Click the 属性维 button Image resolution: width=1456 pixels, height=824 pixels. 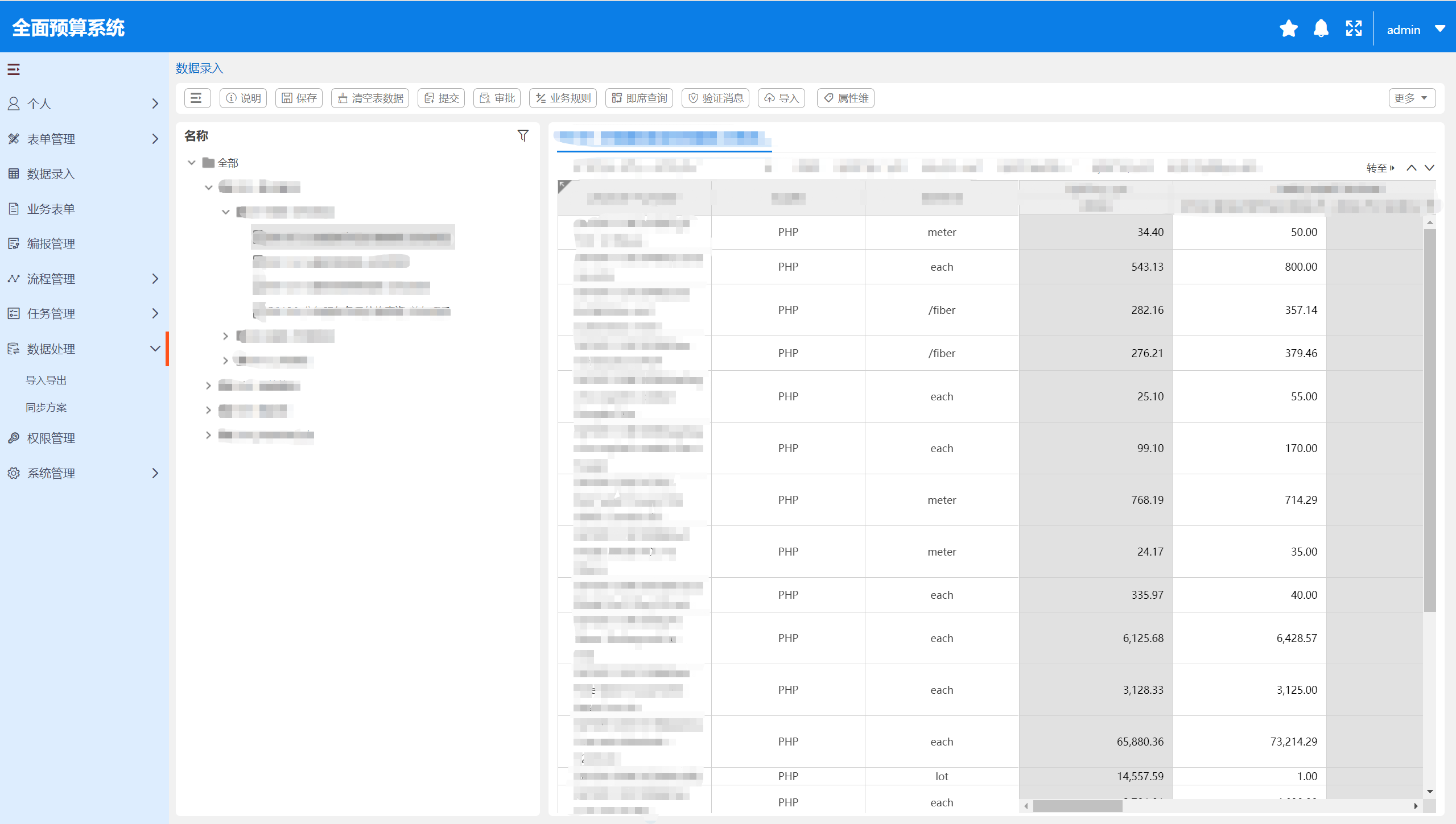point(846,98)
